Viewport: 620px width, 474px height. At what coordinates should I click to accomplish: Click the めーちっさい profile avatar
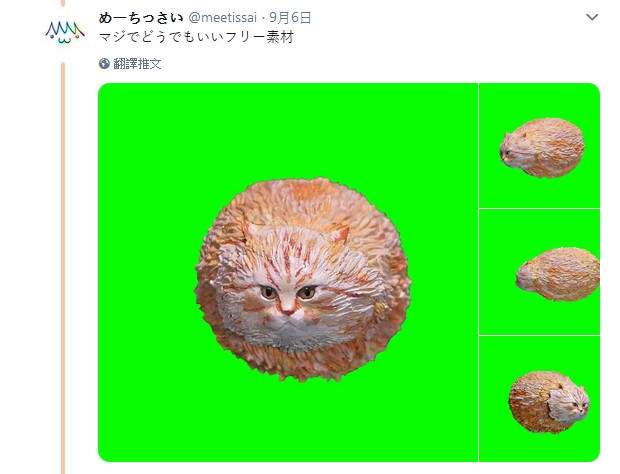tap(64, 32)
